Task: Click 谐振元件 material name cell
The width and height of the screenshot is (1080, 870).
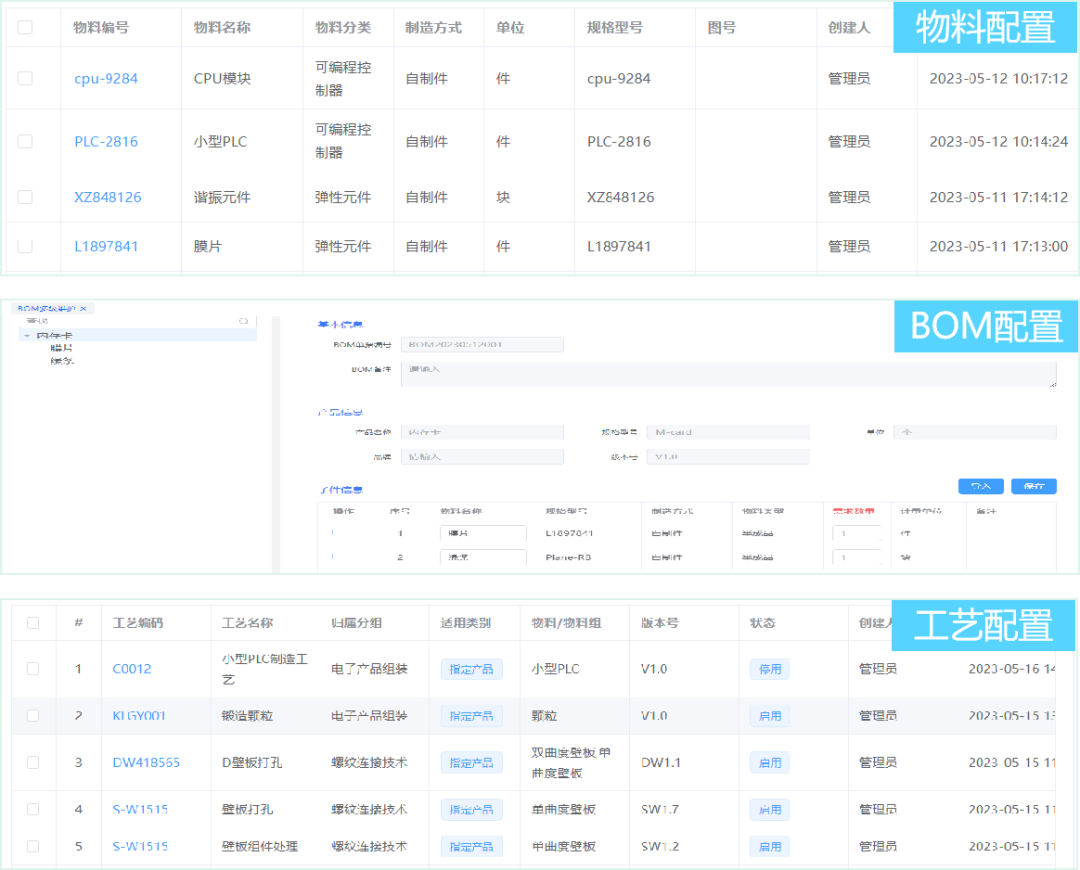Action: [222, 197]
